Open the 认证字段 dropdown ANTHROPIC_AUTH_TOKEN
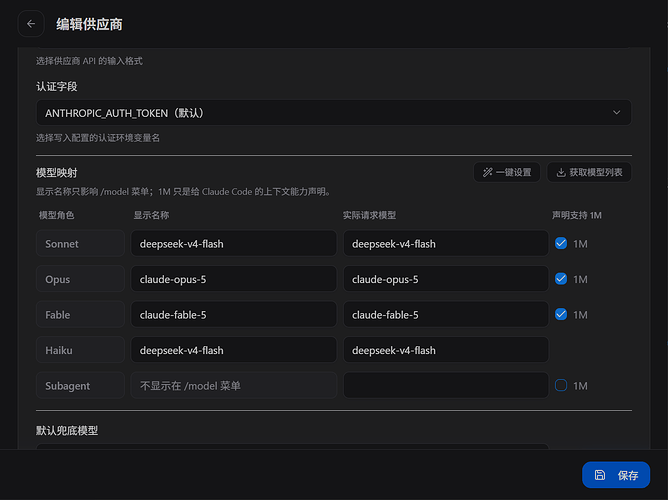Viewport: 668px width, 500px height. [334, 113]
